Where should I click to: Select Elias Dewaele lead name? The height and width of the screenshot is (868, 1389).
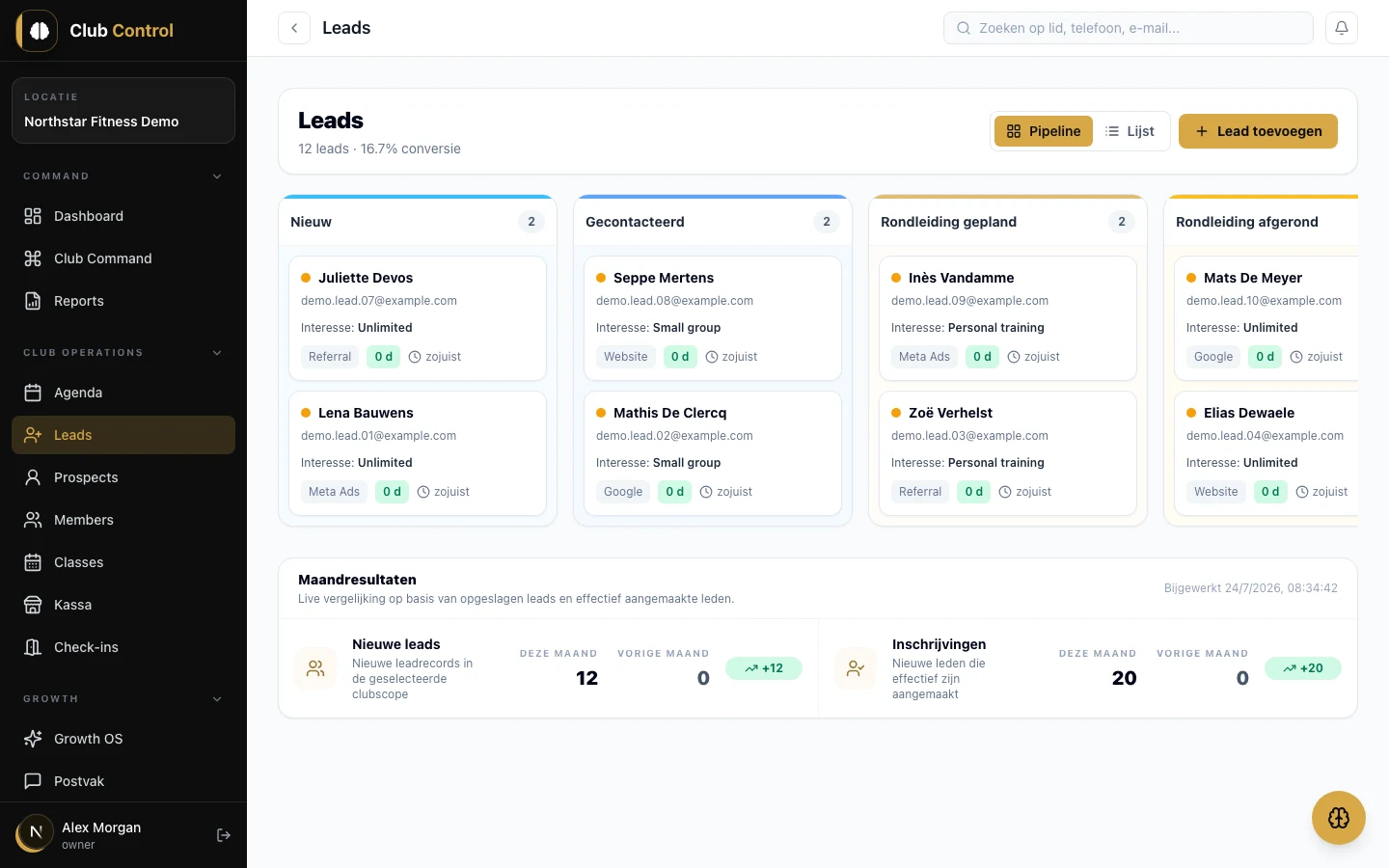click(1249, 413)
